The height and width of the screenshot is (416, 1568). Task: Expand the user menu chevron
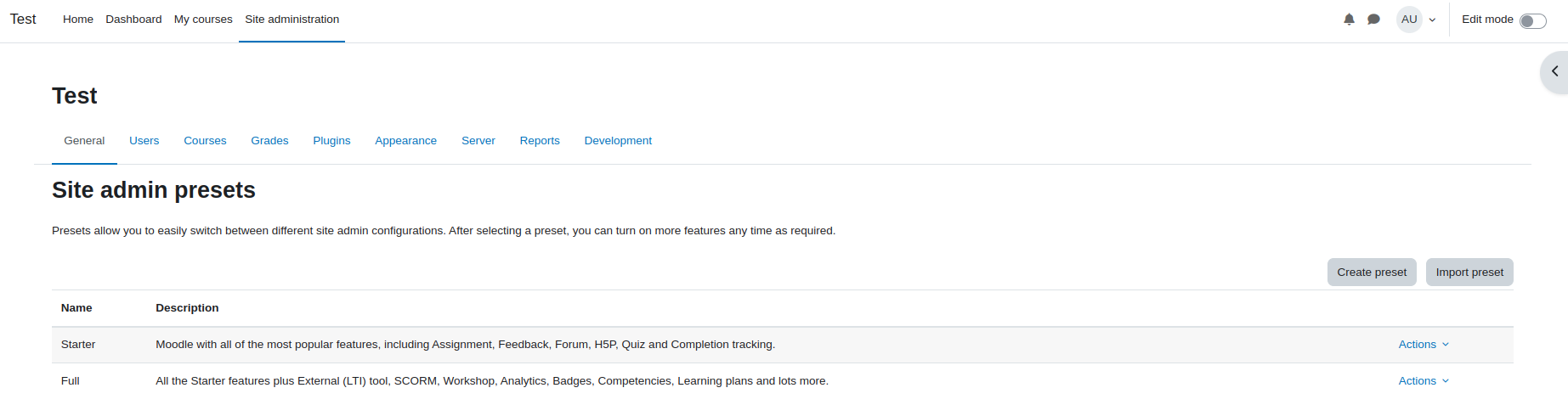coord(1432,20)
